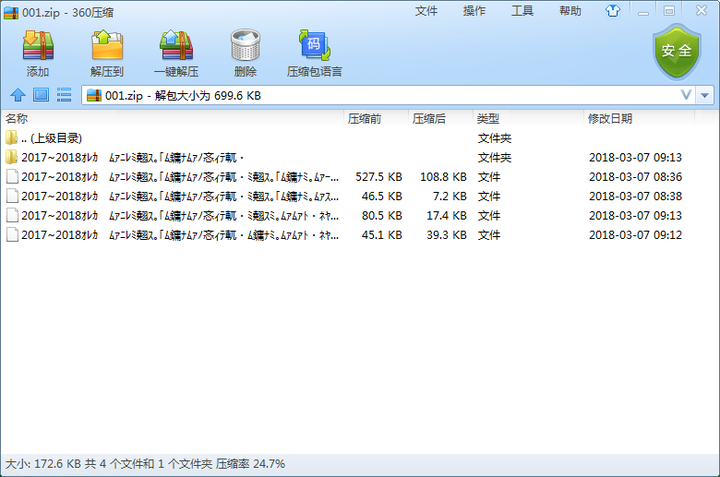
Task: Sort by 类型 column header
Action: point(528,119)
